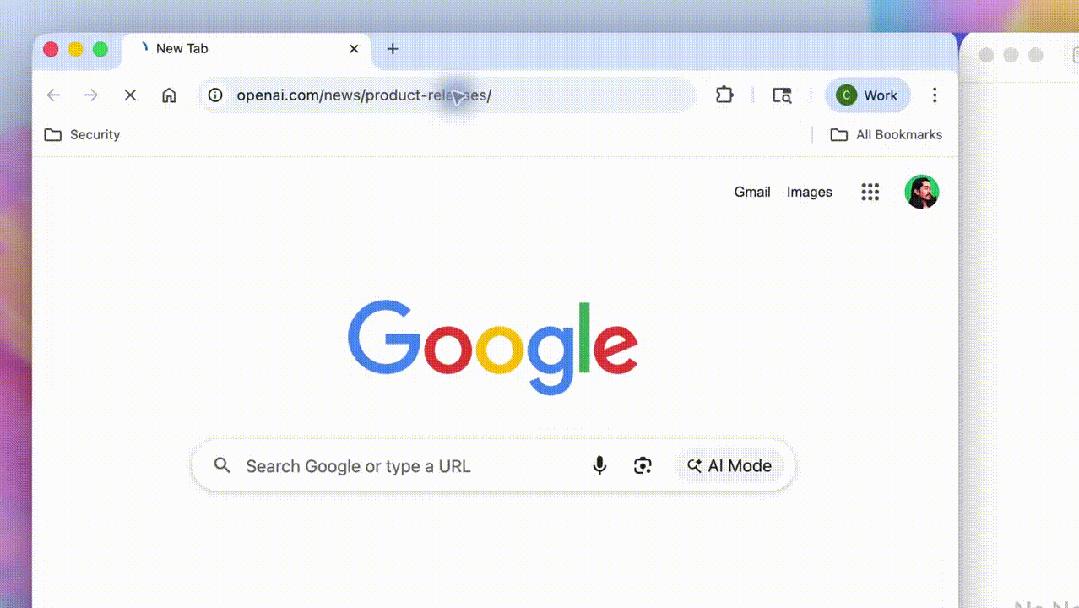Open the Gmail link
1079x608 pixels.
(x=752, y=192)
